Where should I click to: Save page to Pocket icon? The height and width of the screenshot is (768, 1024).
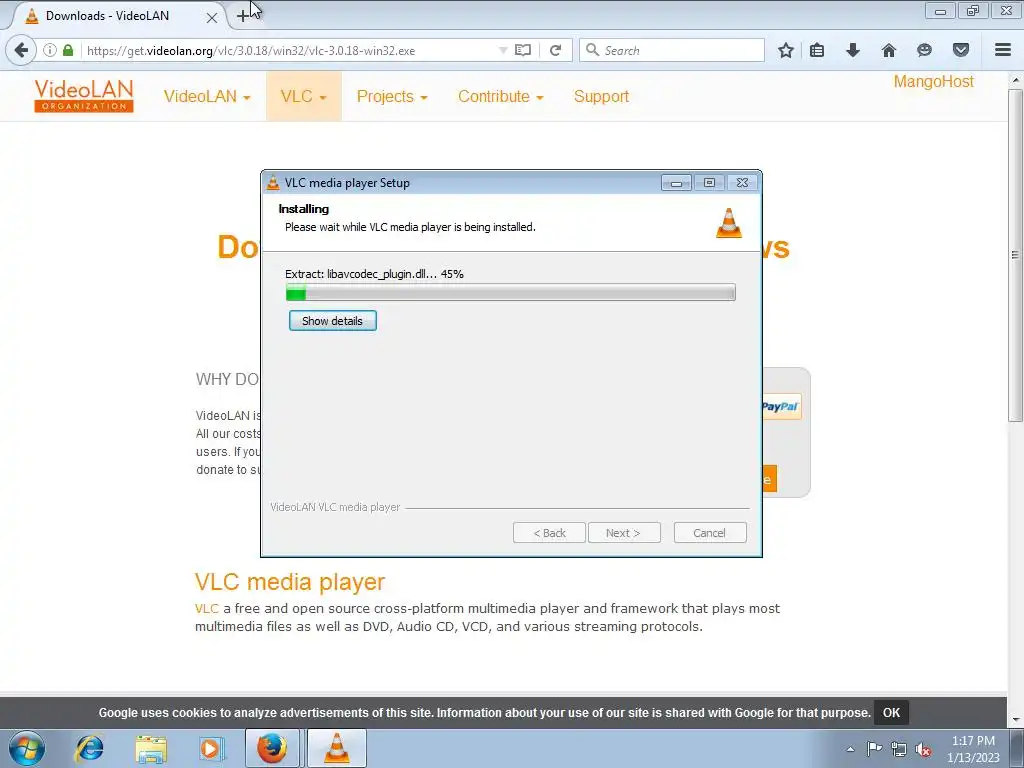[960, 50]
